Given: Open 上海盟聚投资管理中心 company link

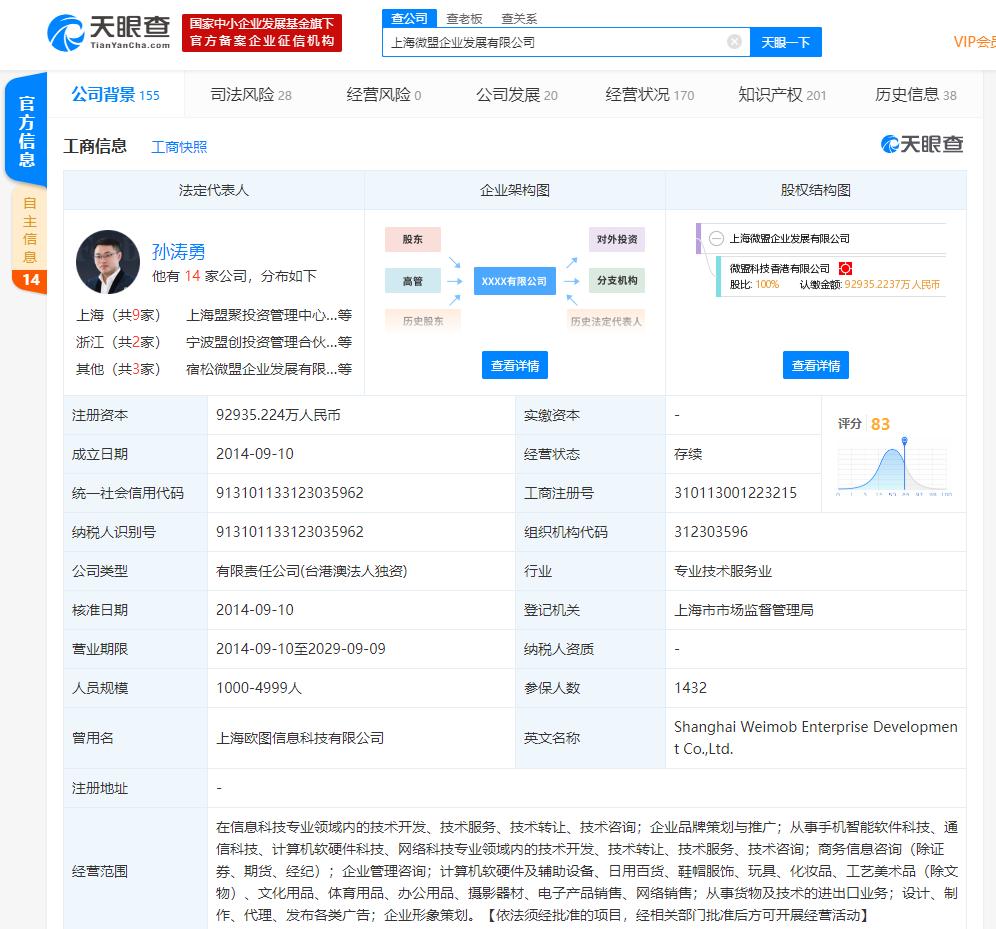Looking at the screenshot, I should tap(269, 315).
